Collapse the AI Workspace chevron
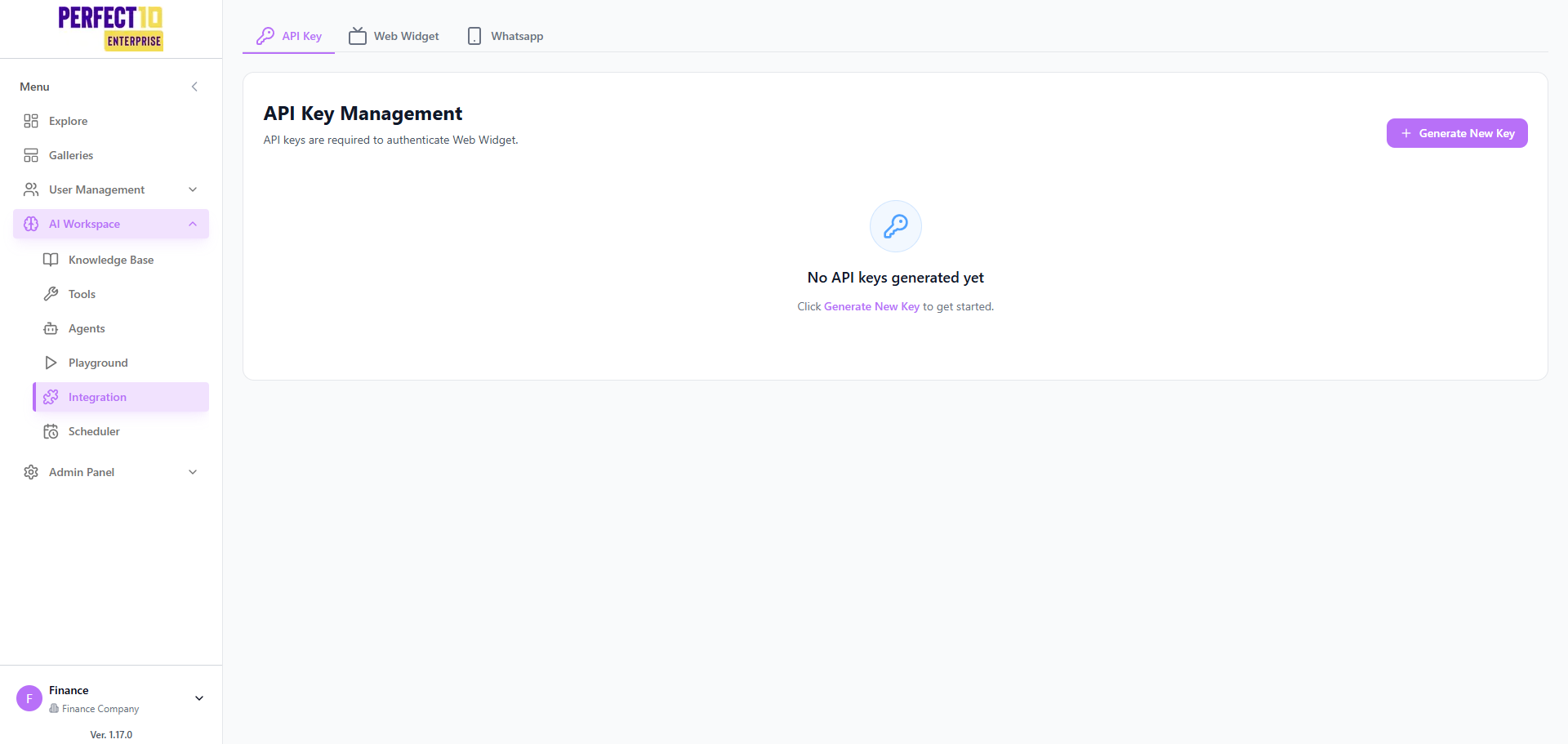This screenshot has height=744, width=1568. 193,224
